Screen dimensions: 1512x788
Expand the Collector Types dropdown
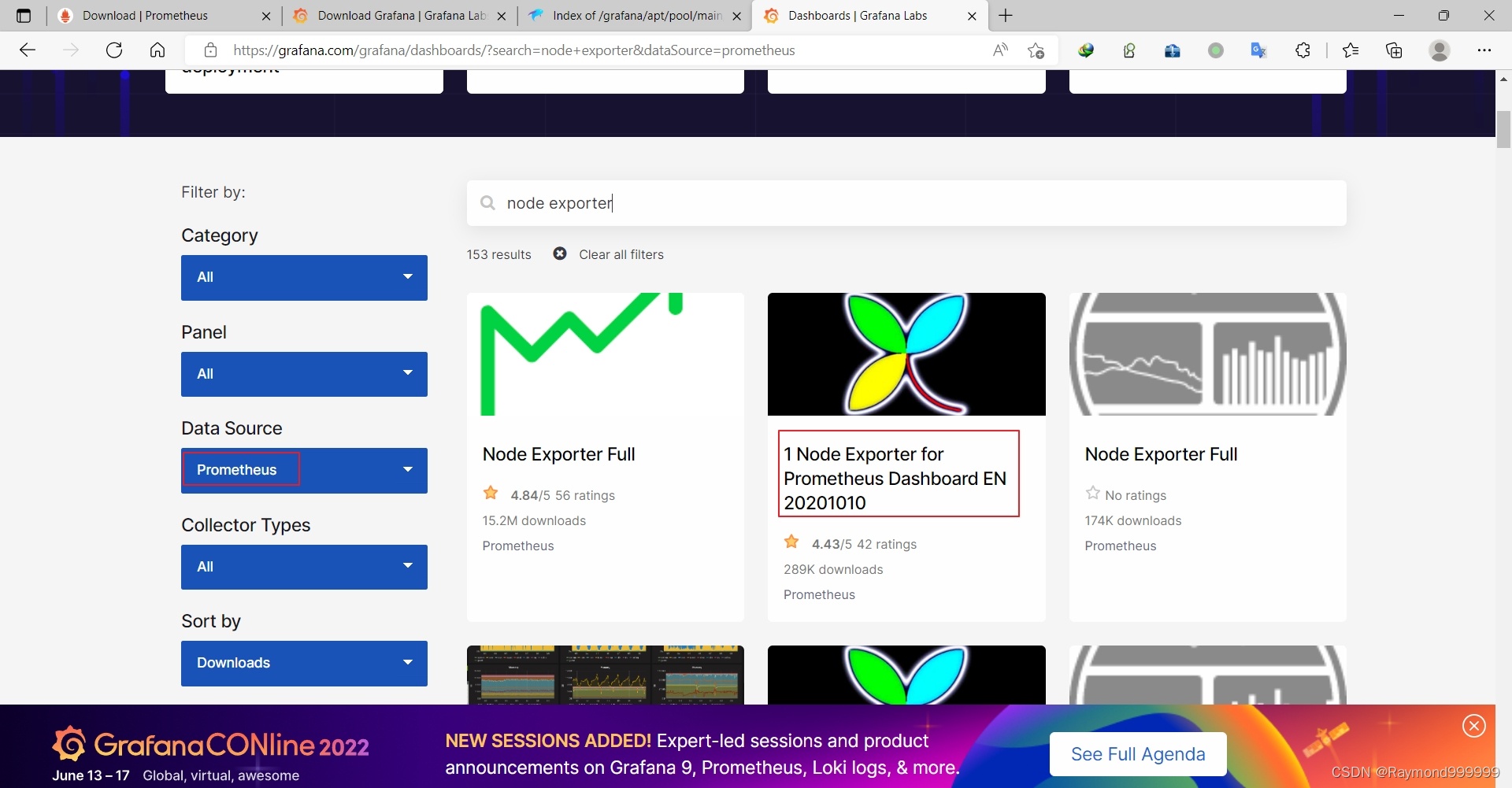pyautogui.click(x=304, y=567)
